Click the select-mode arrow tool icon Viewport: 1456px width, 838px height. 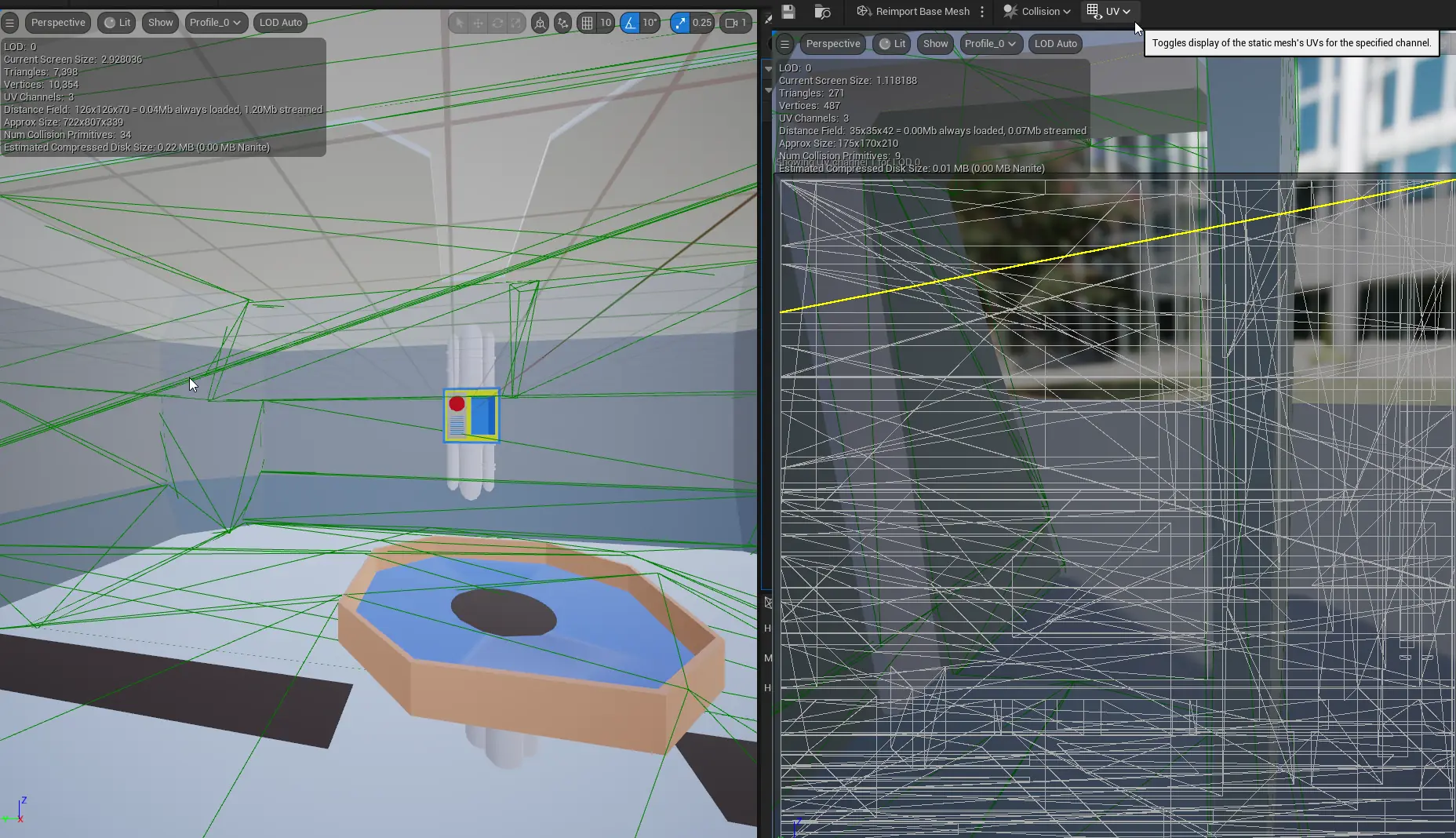click(x=460, y=23)
